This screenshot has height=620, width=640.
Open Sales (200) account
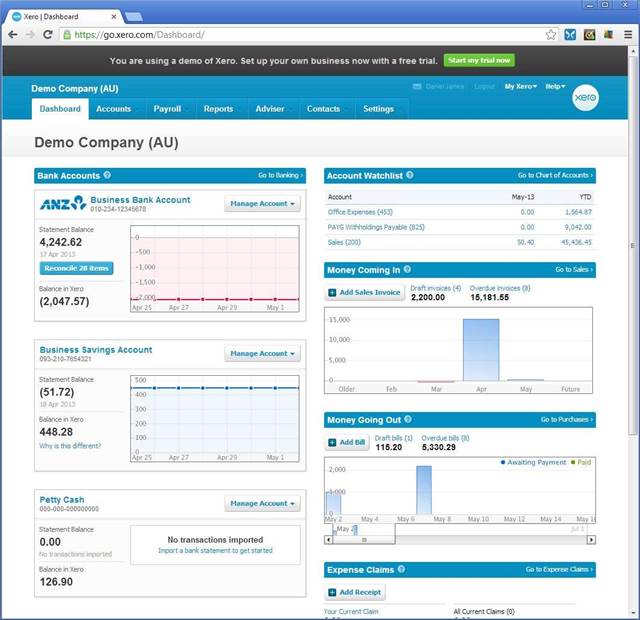click(x=344, y=242)
